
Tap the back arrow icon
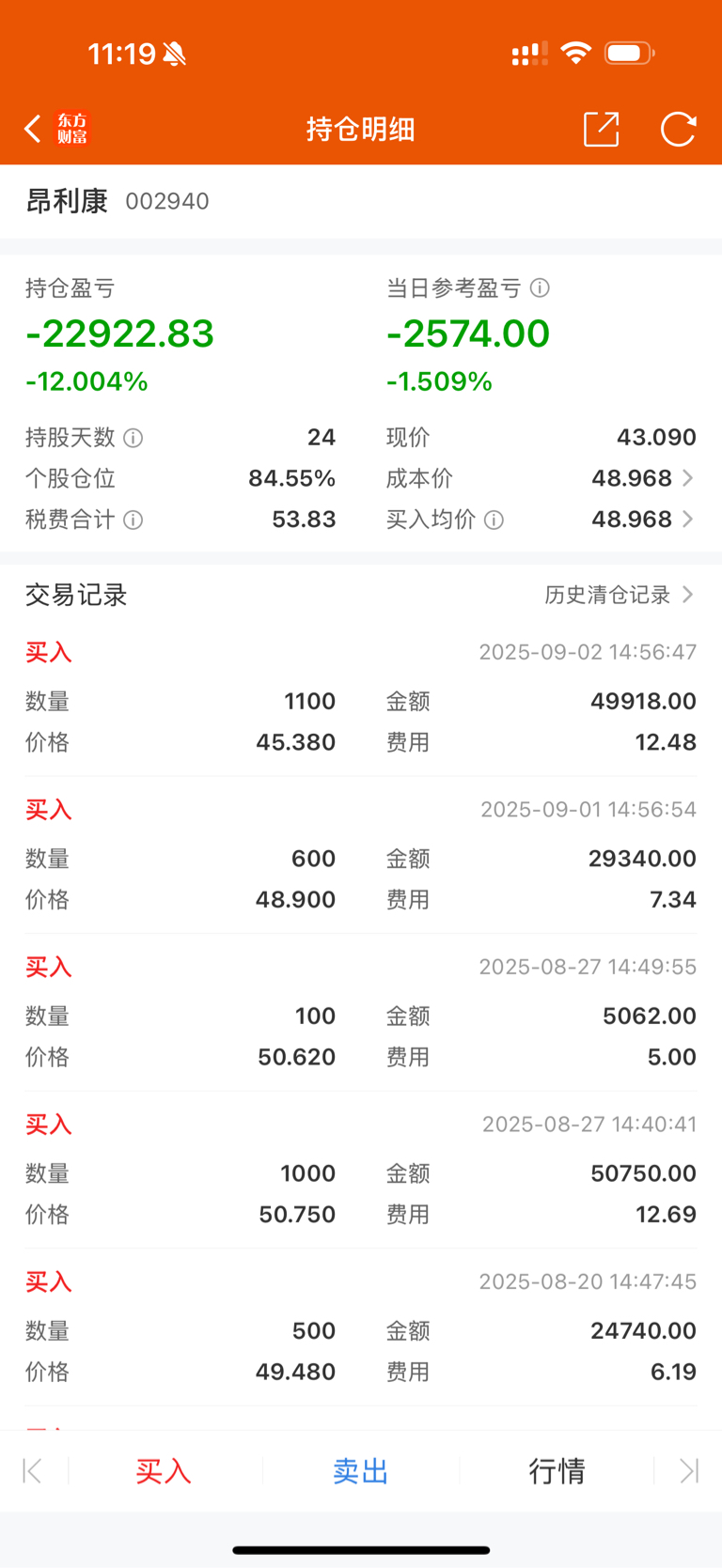click(33, 129)
